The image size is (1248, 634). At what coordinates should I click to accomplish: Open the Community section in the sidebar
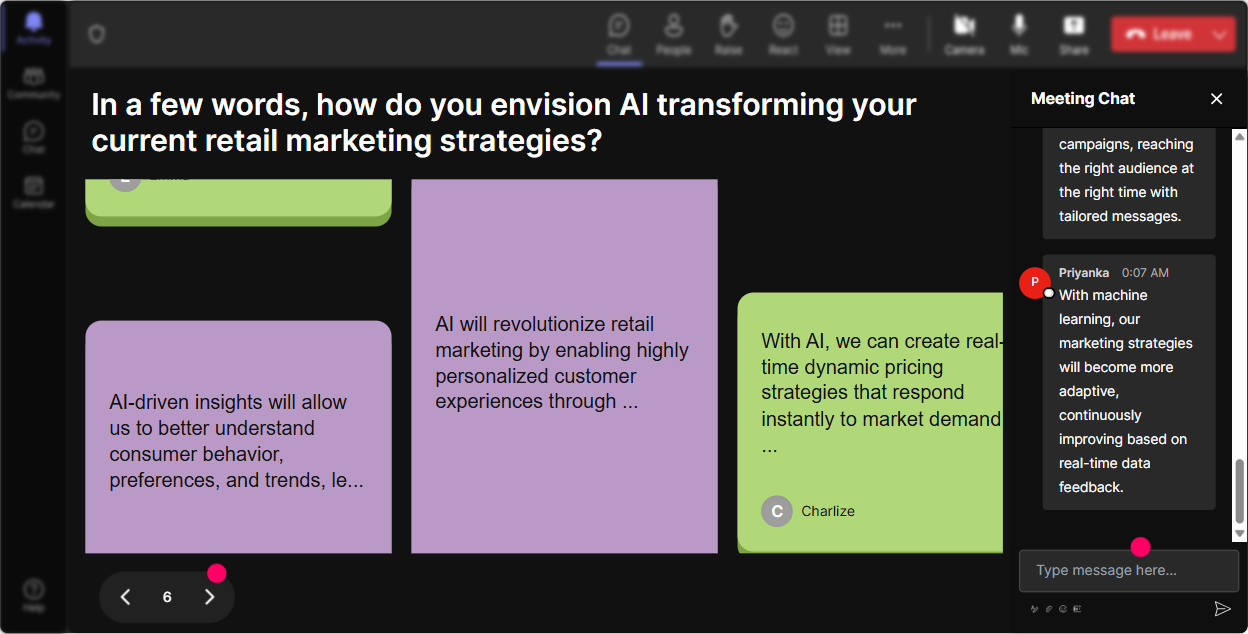[x=34, y=83]
